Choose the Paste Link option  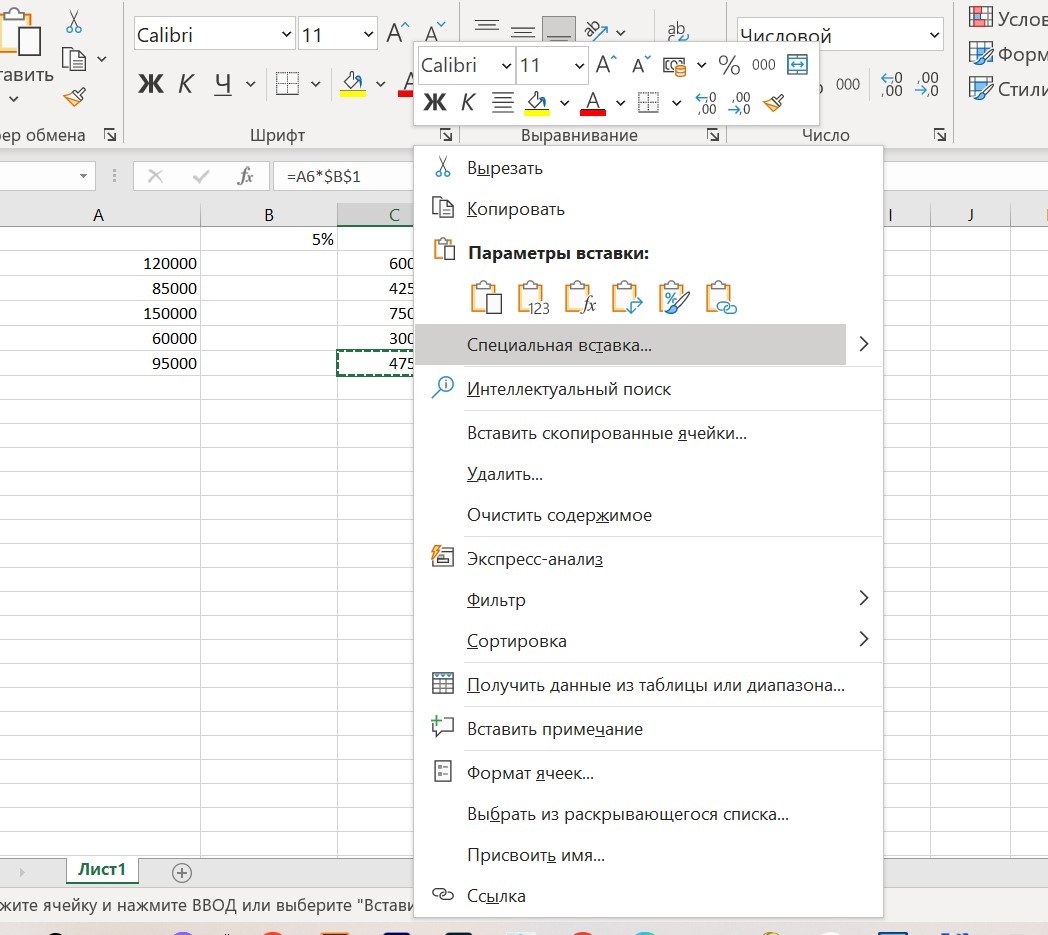(x=720, y=297)
